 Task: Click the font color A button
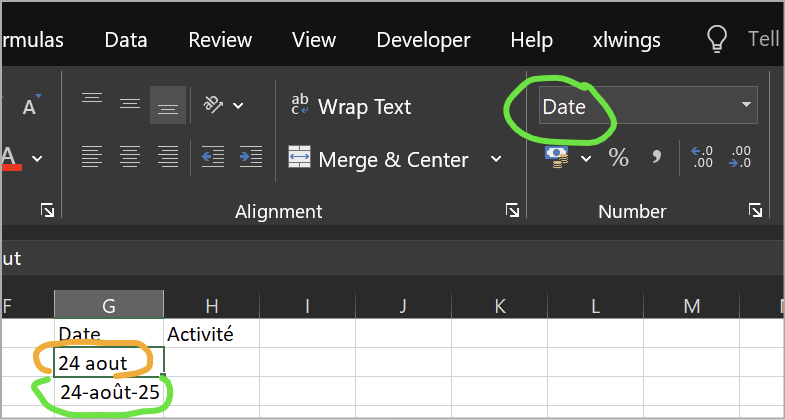(11, 159)
